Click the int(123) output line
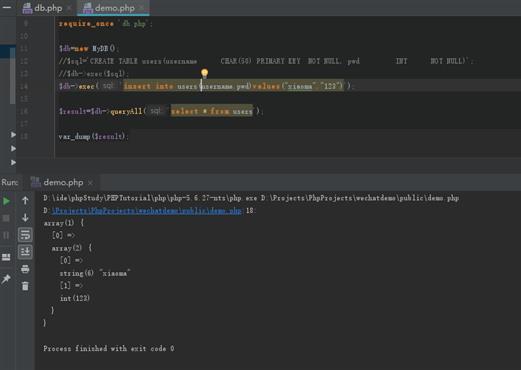Screen dimensions: 521x370 (x=75, y=298)
